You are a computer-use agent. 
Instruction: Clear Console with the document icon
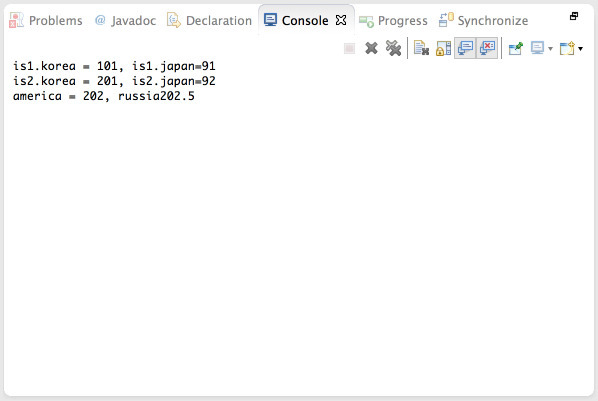click(x=421, y=48)
